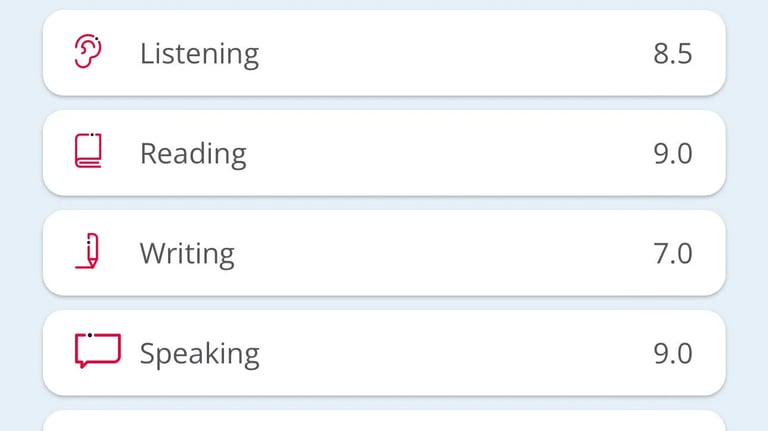Open the Writing score card
The image size is (768, 431).
tap(384, 253)
